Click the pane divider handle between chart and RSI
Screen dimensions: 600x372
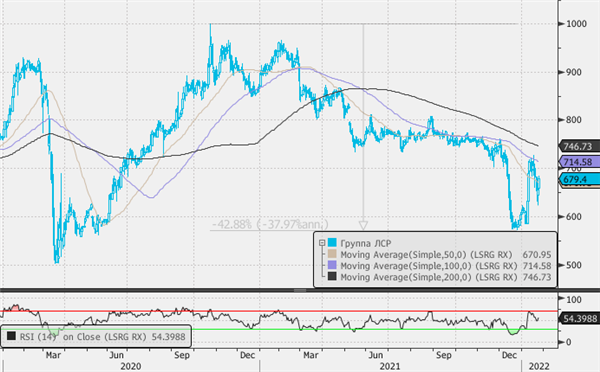point(300,290)
